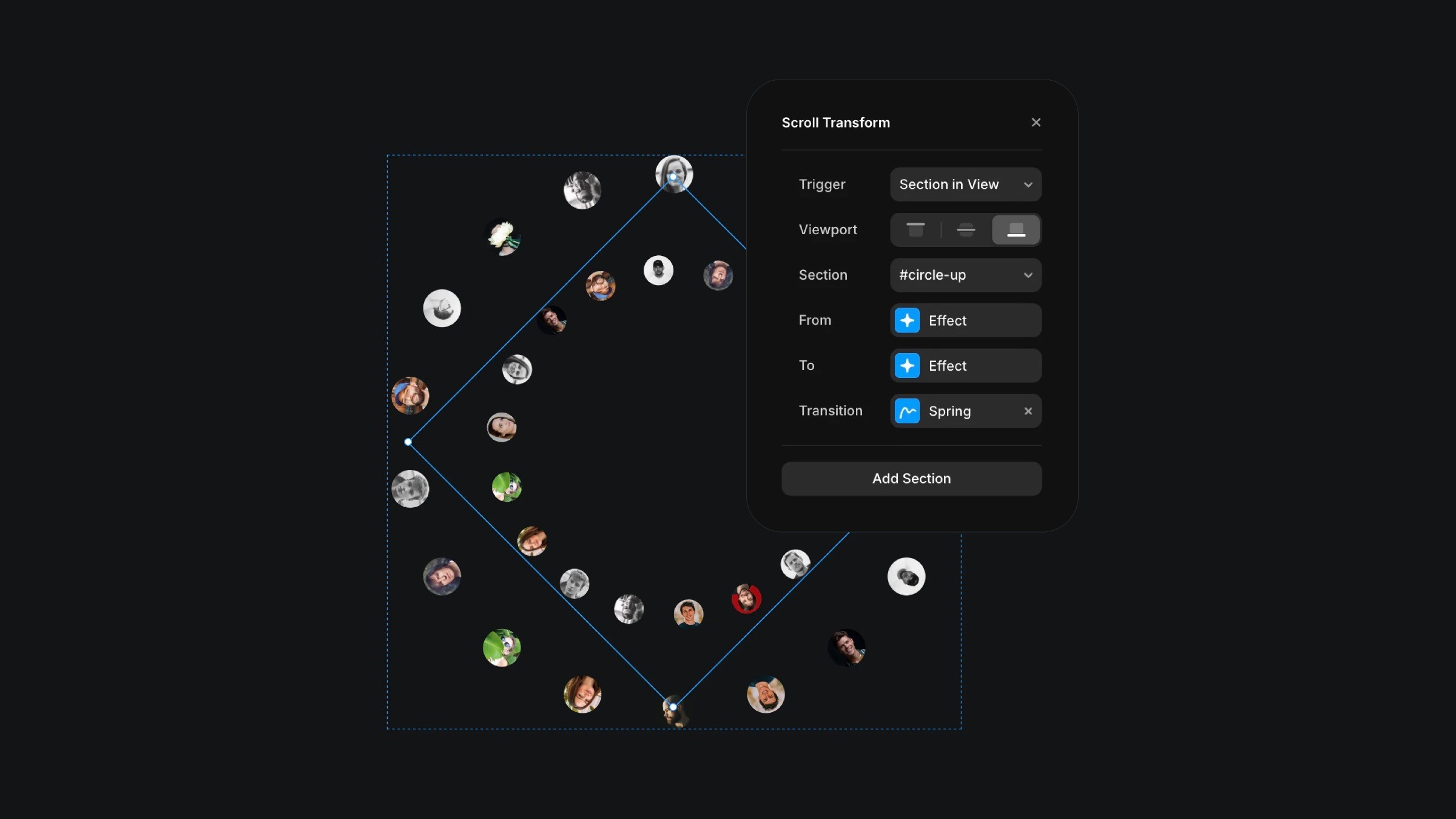Screen dimensions: 1456x819
Task: Click the Add Section button
Action: (x=911, y=478)
